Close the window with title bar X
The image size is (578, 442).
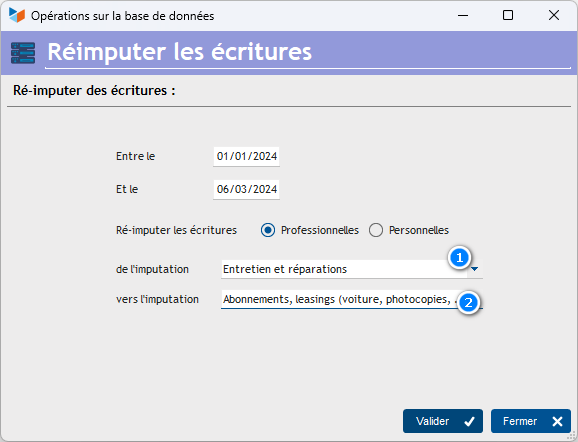coord(554,15)
